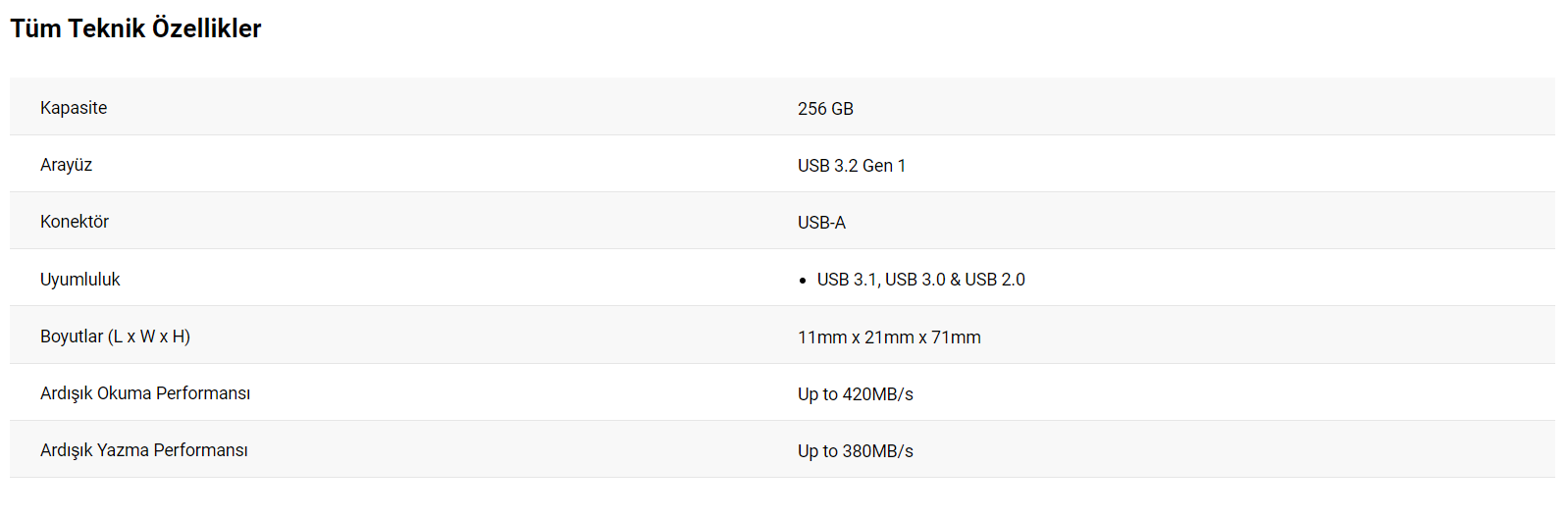Select the Kapasite label
1568x518 pixels.
pos(74,108)
